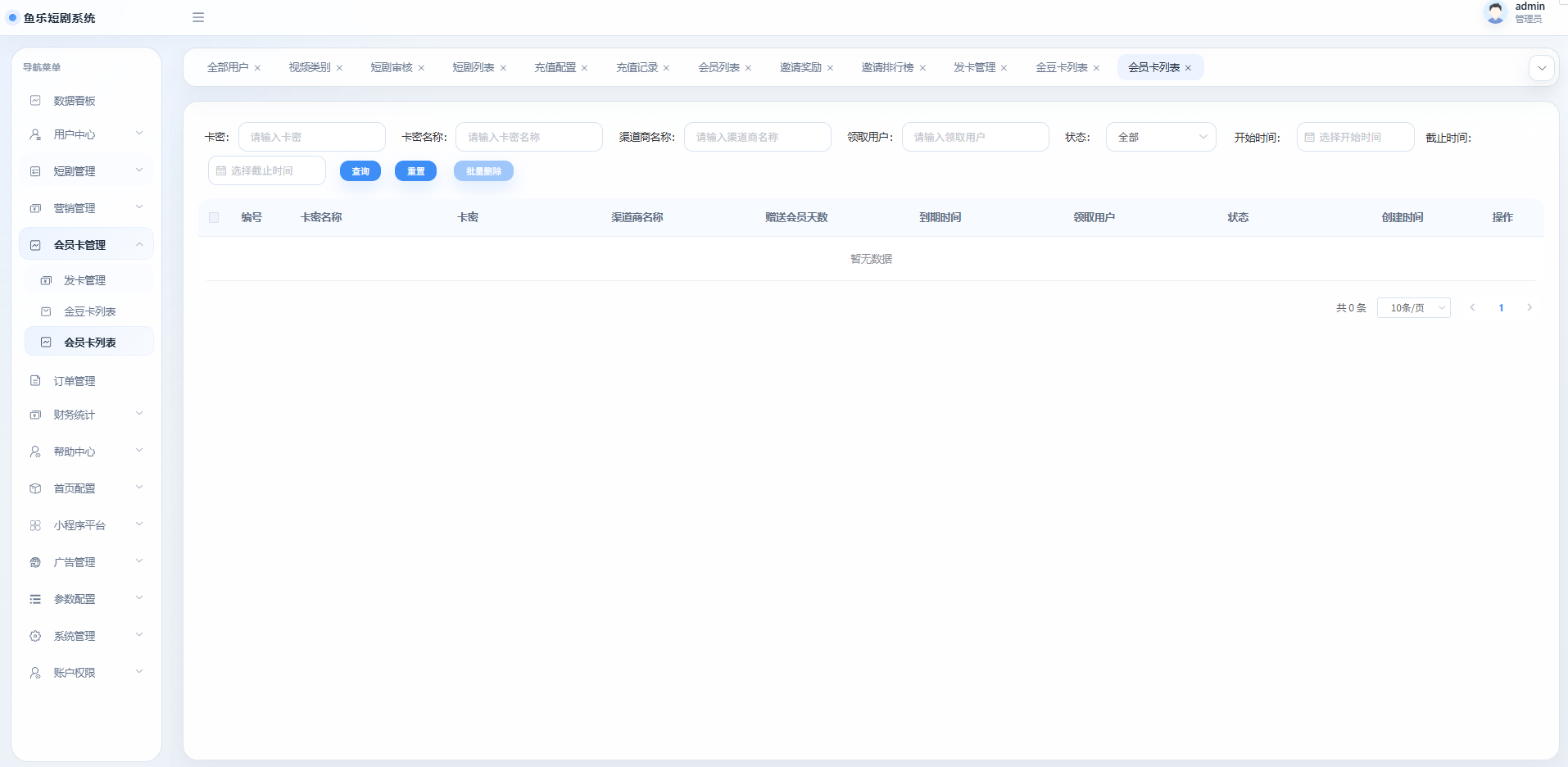Switch to the 充值记录 tab
The width and height of the screenshot is (1568, 767).
tap(637, 67)
